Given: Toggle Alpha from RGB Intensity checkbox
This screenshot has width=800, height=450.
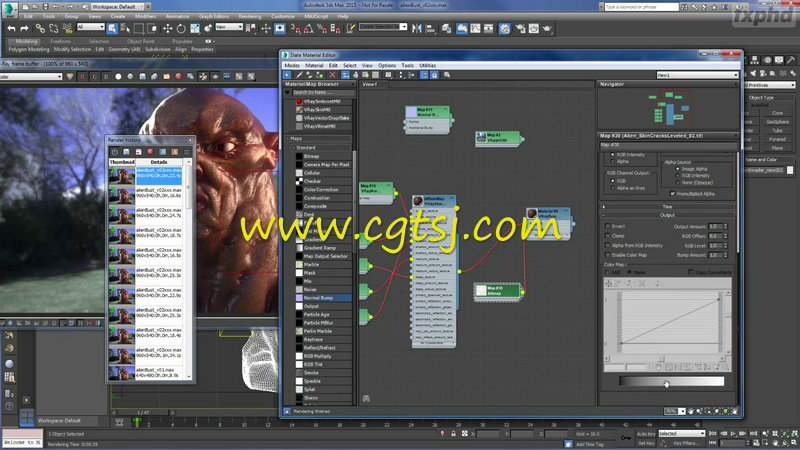Looking at the screenshot, I should pos(608,245).
